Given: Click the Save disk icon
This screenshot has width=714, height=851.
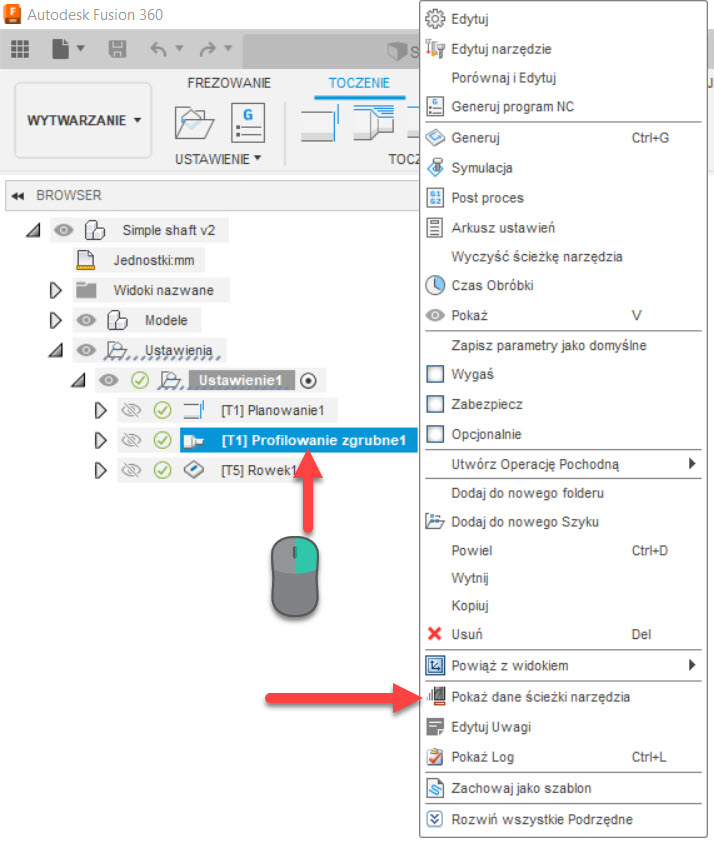Looking at the screenshot, I should [117, 49].
